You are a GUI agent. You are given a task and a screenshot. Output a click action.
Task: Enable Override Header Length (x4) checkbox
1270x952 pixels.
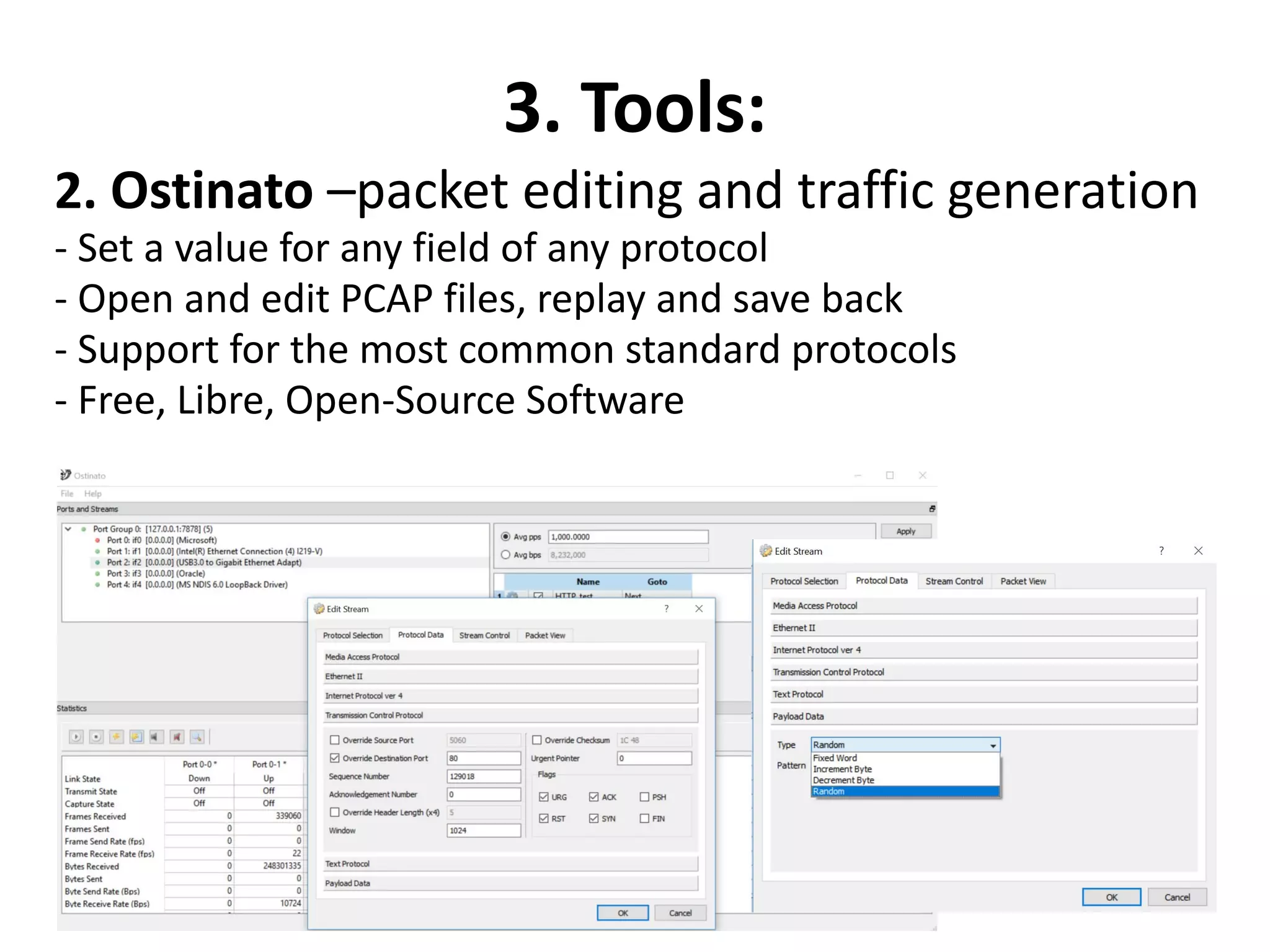pos(335,812)
